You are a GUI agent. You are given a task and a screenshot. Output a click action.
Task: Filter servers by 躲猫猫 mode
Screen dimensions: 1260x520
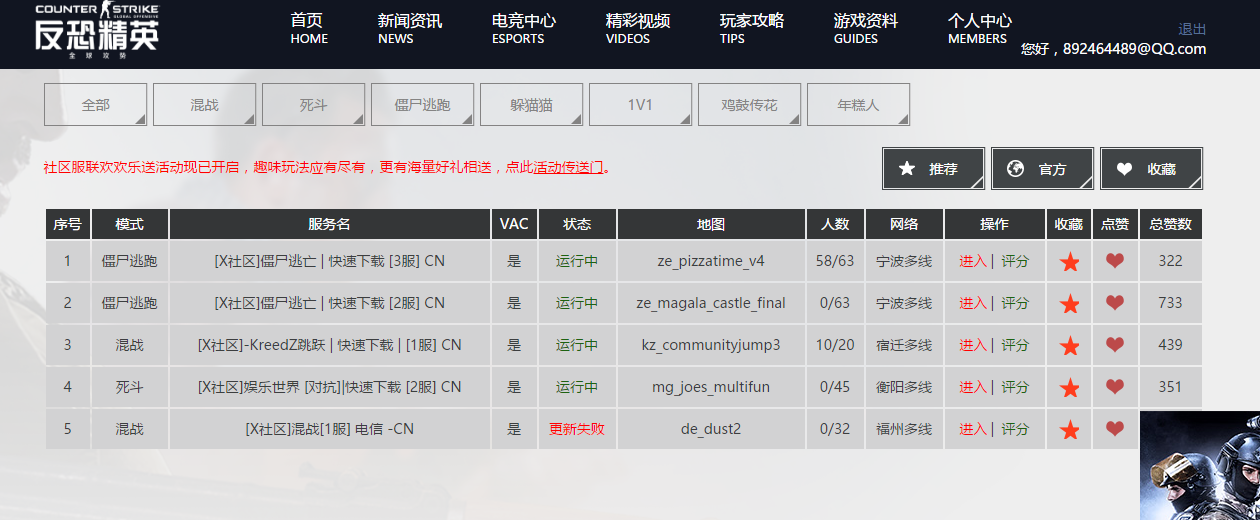pos(532,105)
